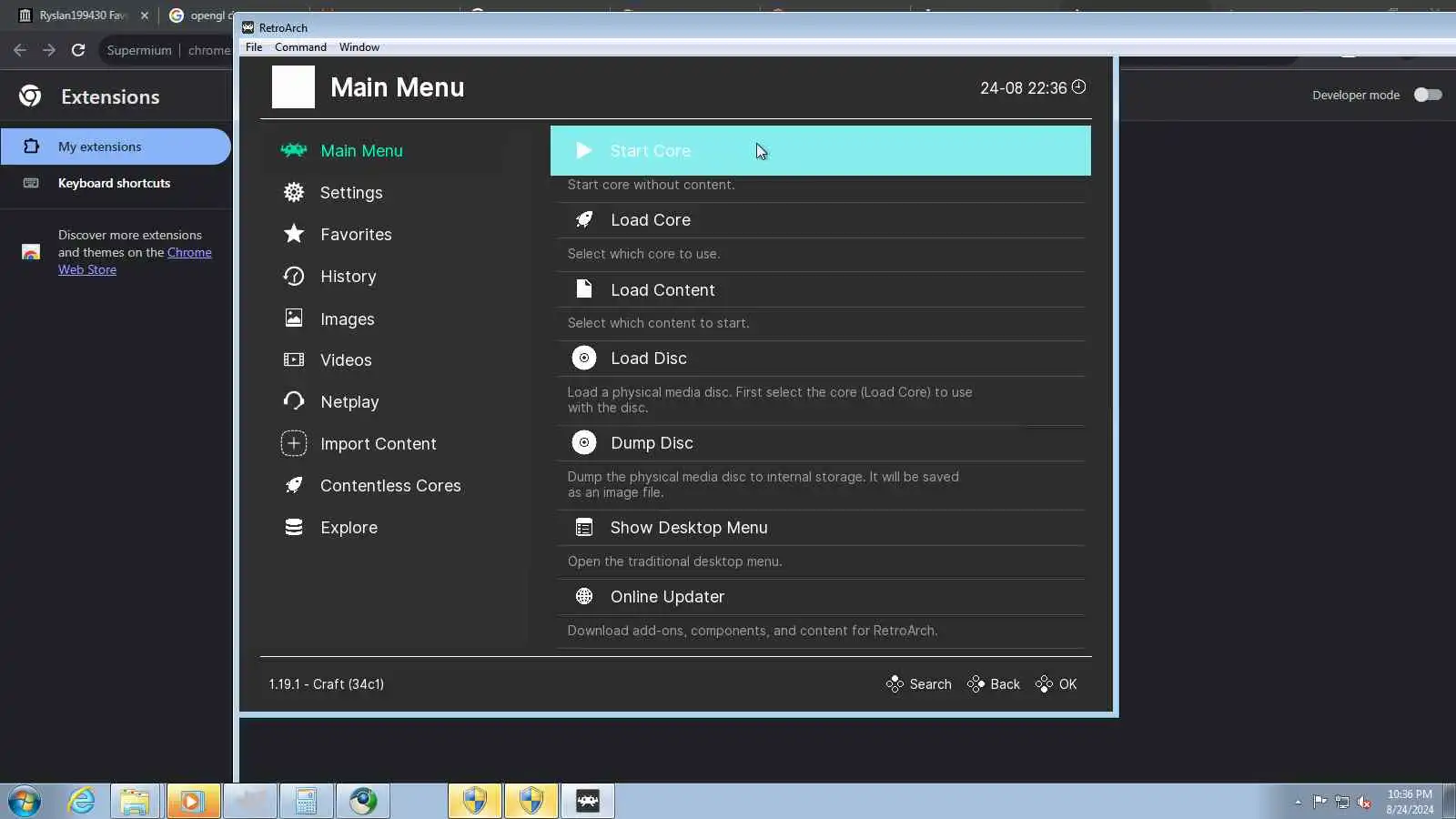Open the Window menu in RetroArch

click(x=359, y=47)
